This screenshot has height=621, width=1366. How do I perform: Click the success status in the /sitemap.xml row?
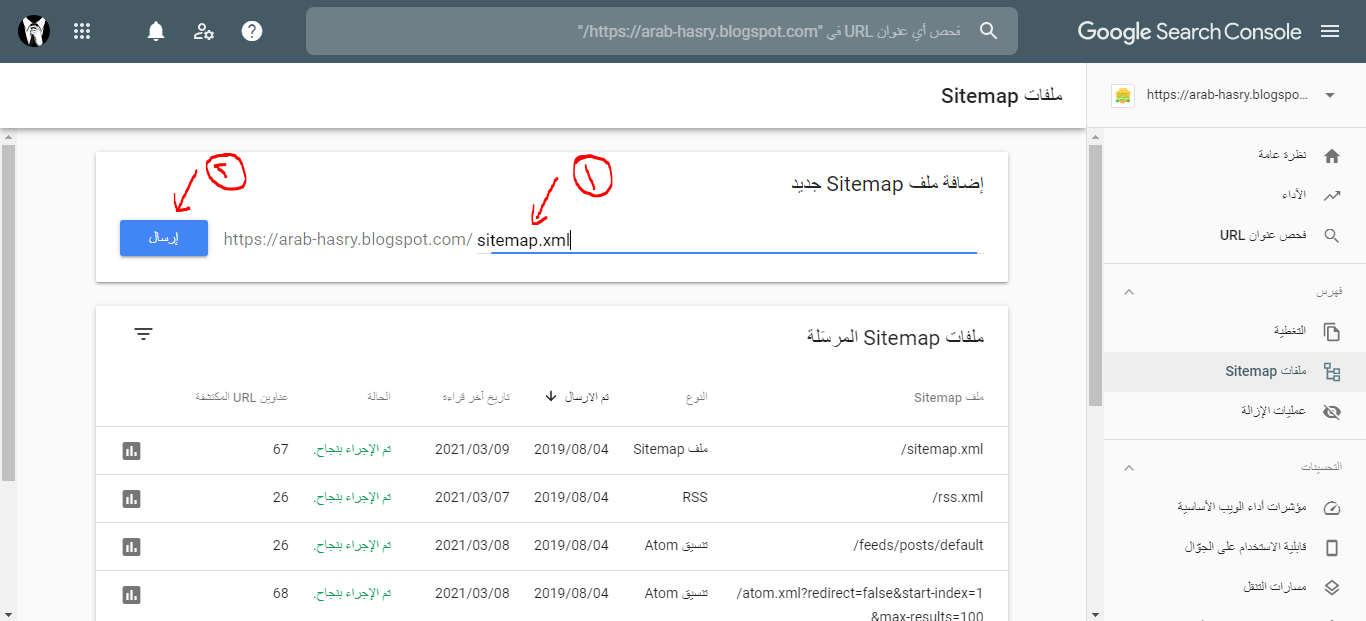pos(352,450)
